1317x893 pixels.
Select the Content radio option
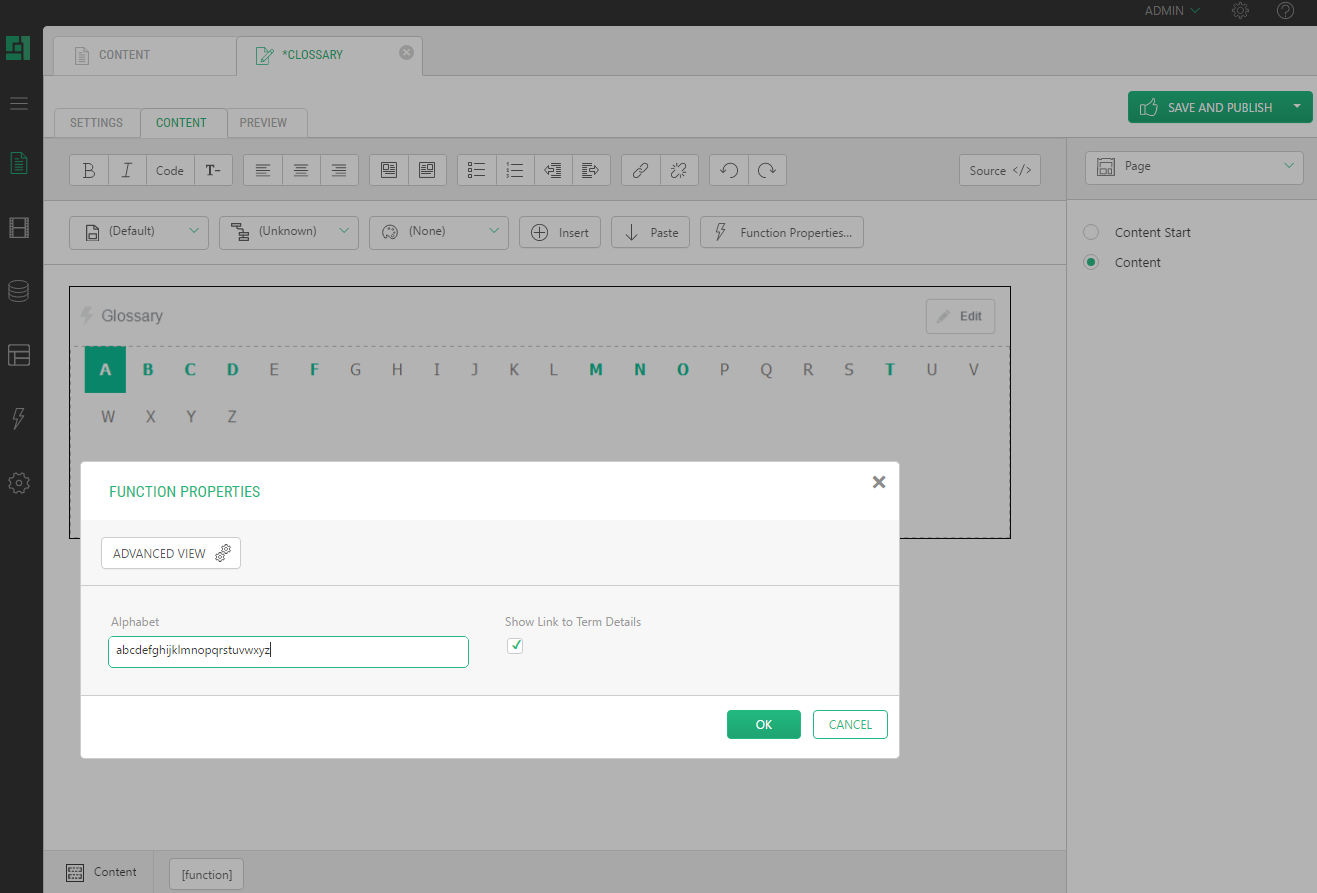click(1092, 262)
